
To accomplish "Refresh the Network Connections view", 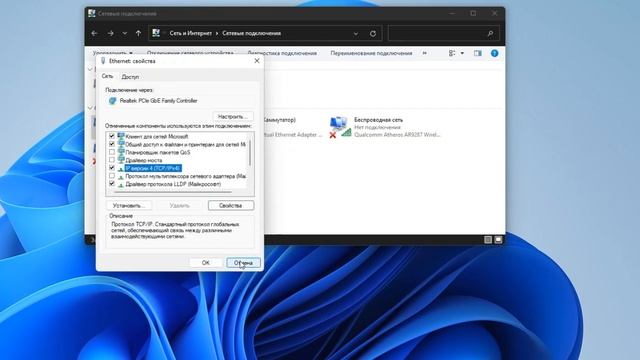I will pos(373,33).
